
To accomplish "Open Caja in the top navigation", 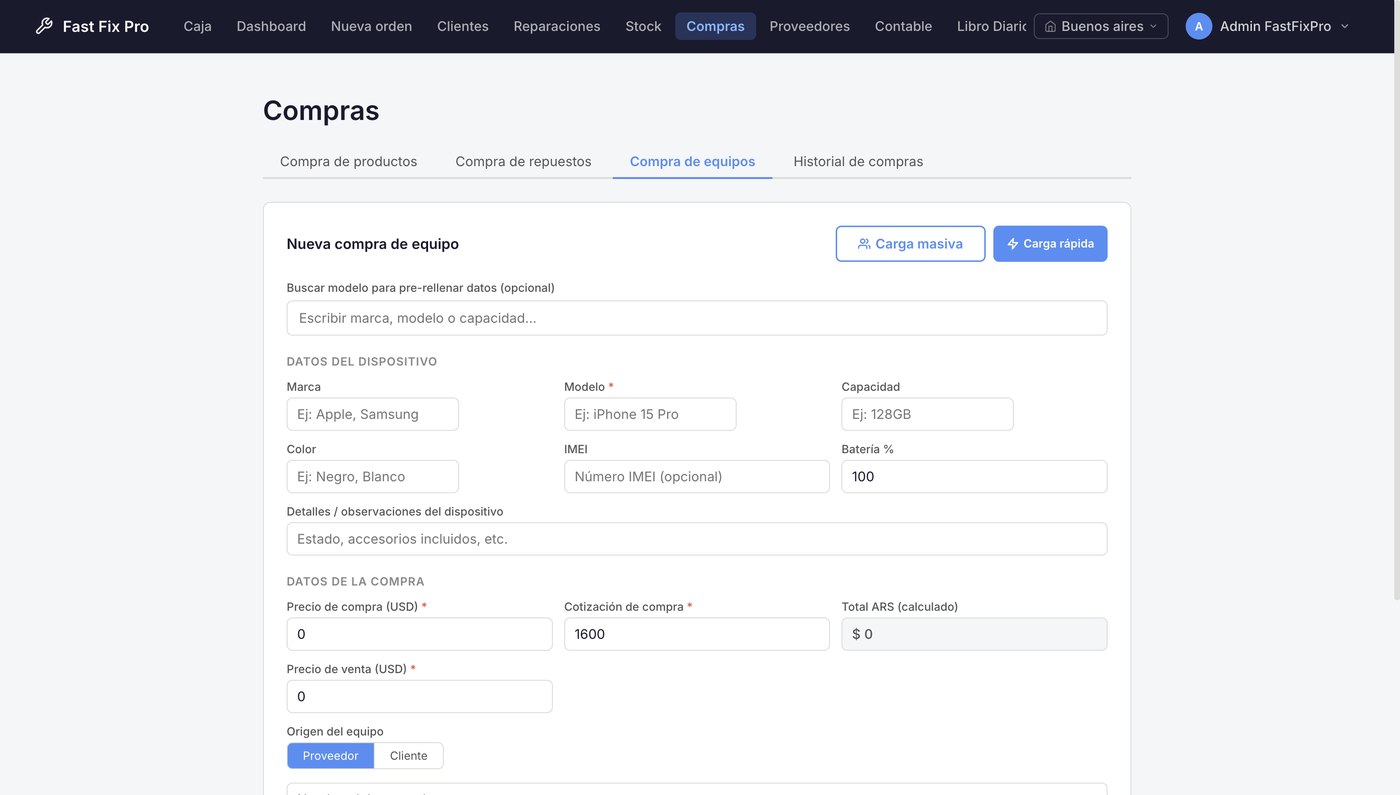I will (x=198, y=26).
